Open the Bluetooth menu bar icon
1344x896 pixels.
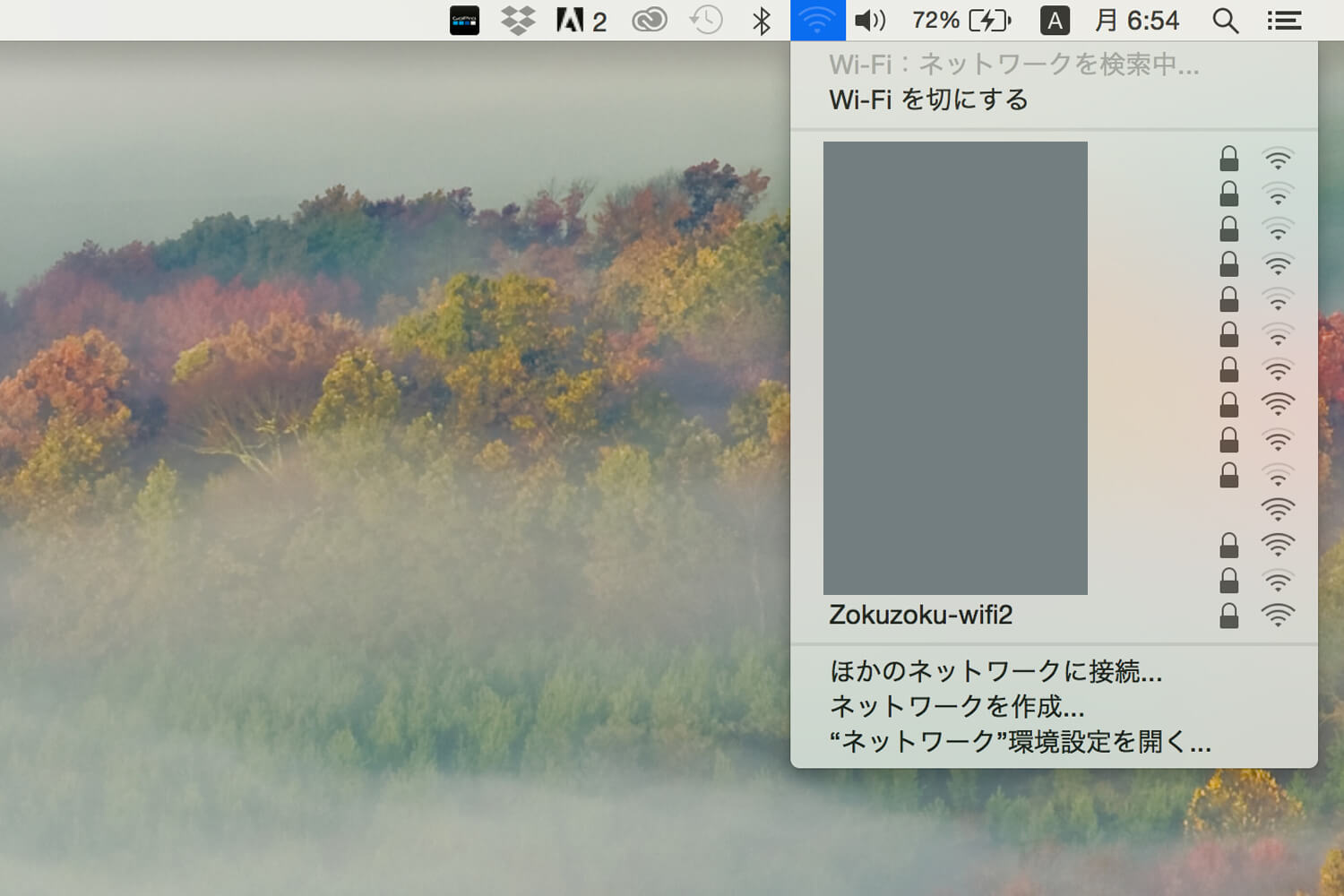tap(761, 20)
